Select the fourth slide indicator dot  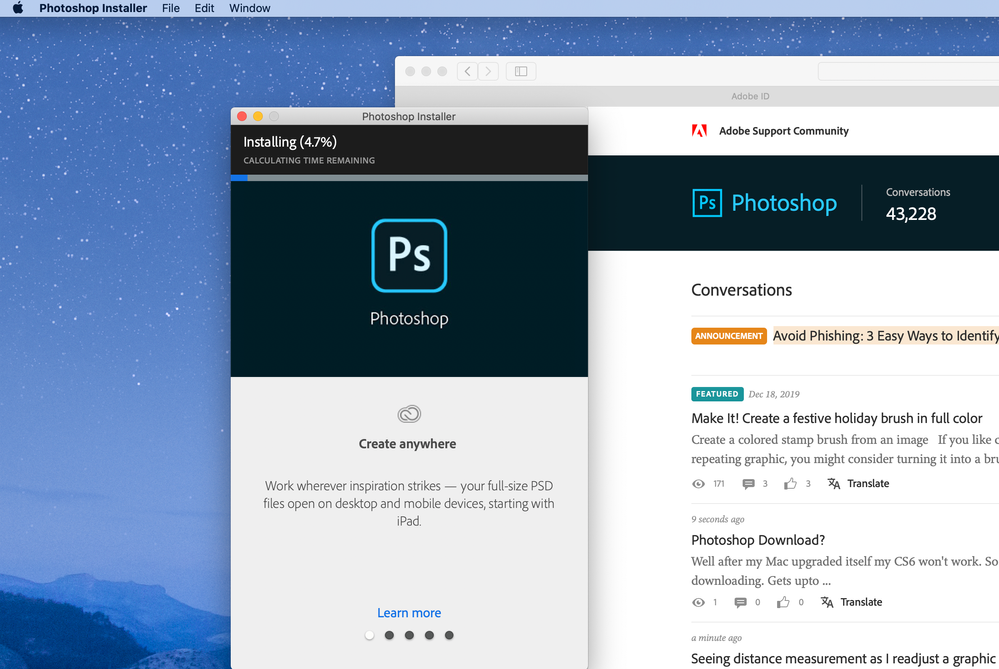[x=429, y=635]
